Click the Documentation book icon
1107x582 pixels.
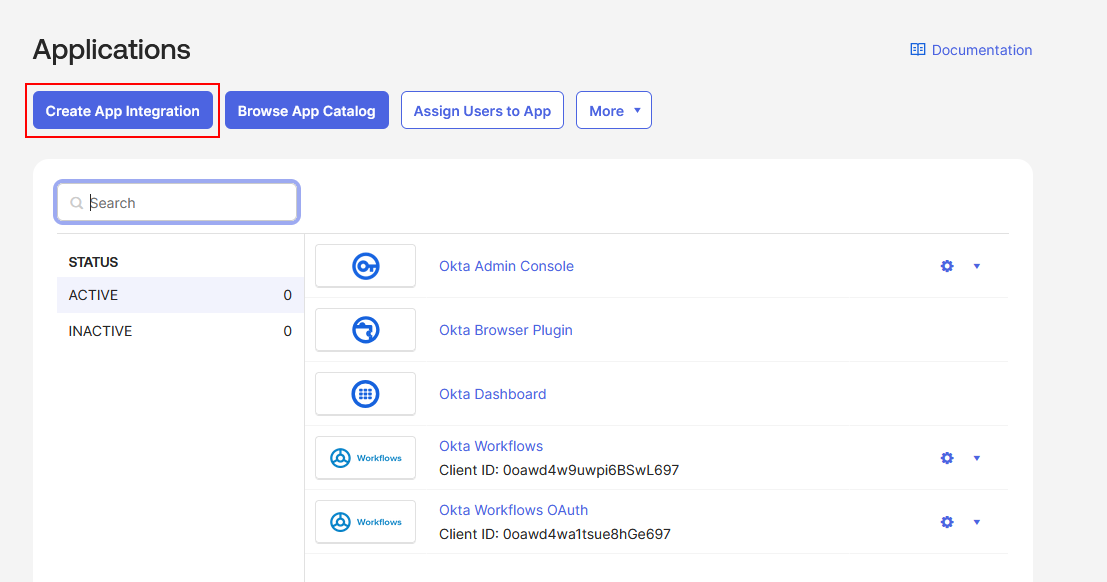tap(917, 50)
